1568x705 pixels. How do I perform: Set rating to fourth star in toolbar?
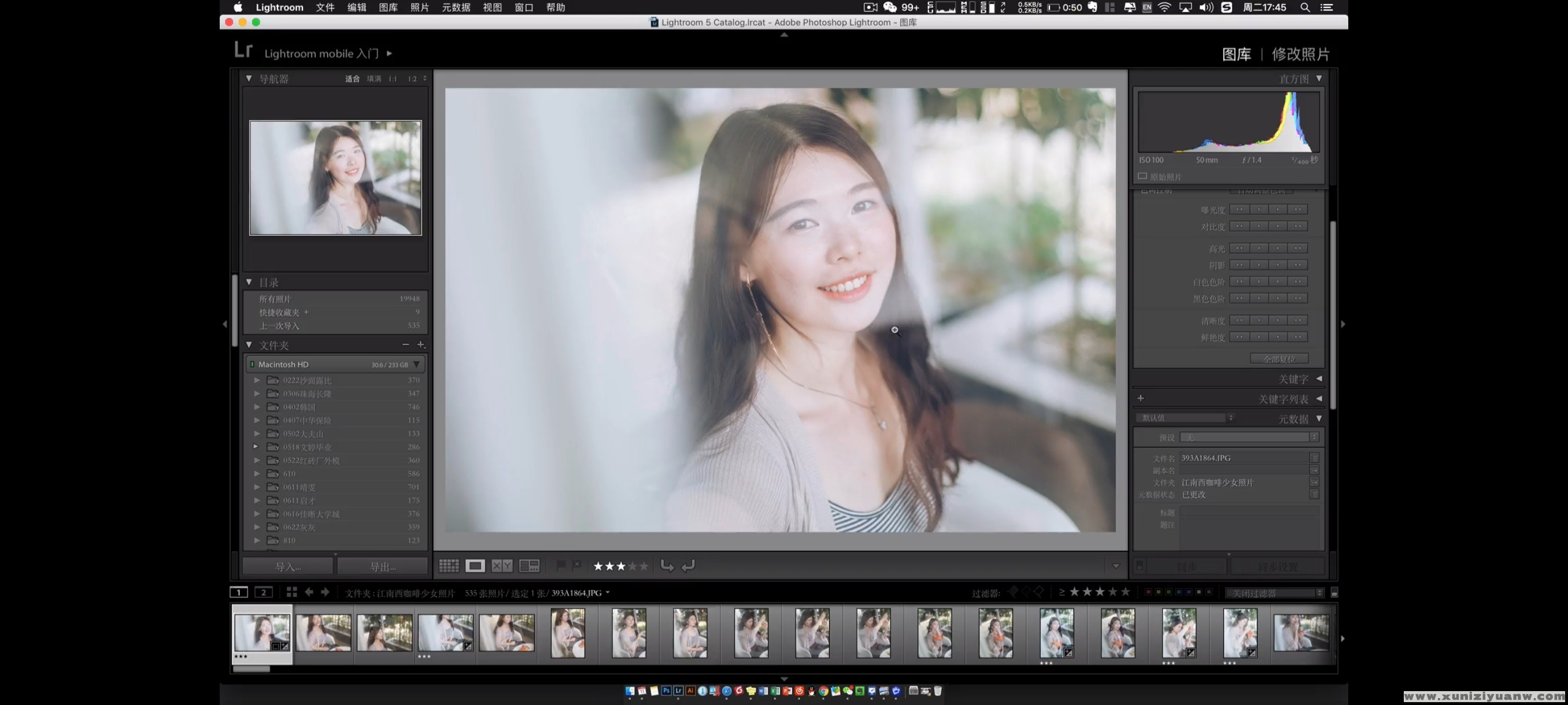coord(633,566)
